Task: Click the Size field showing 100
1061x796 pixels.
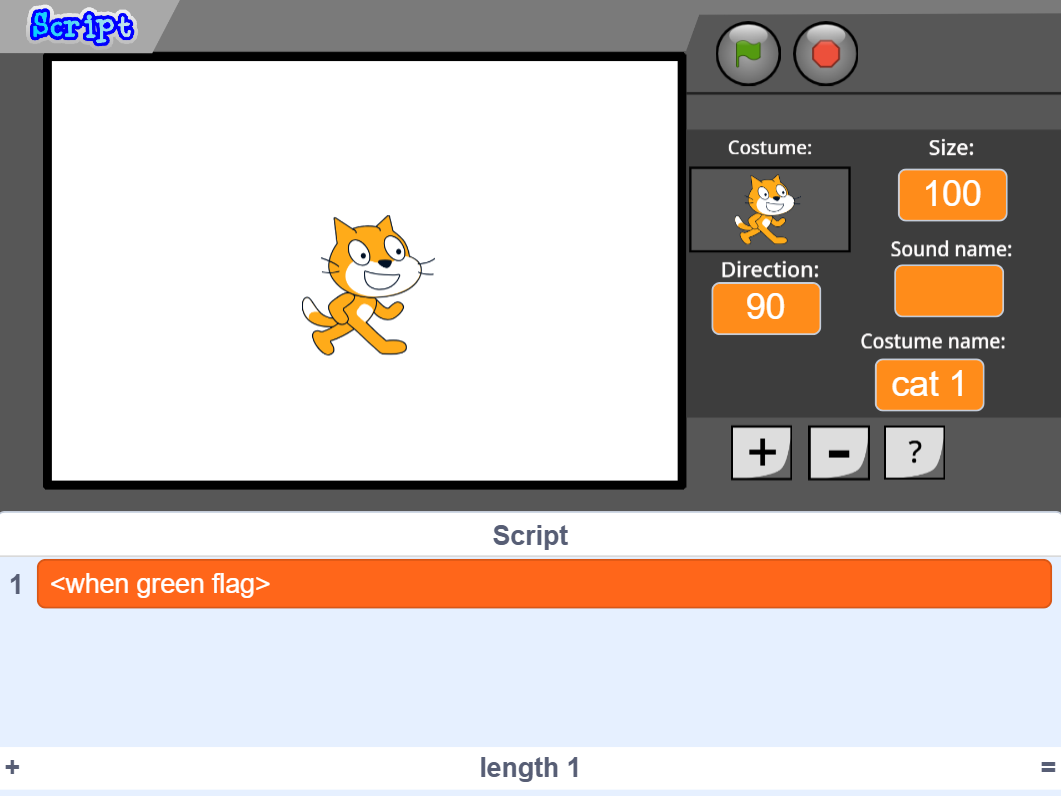Action: (x=952, y=194)
